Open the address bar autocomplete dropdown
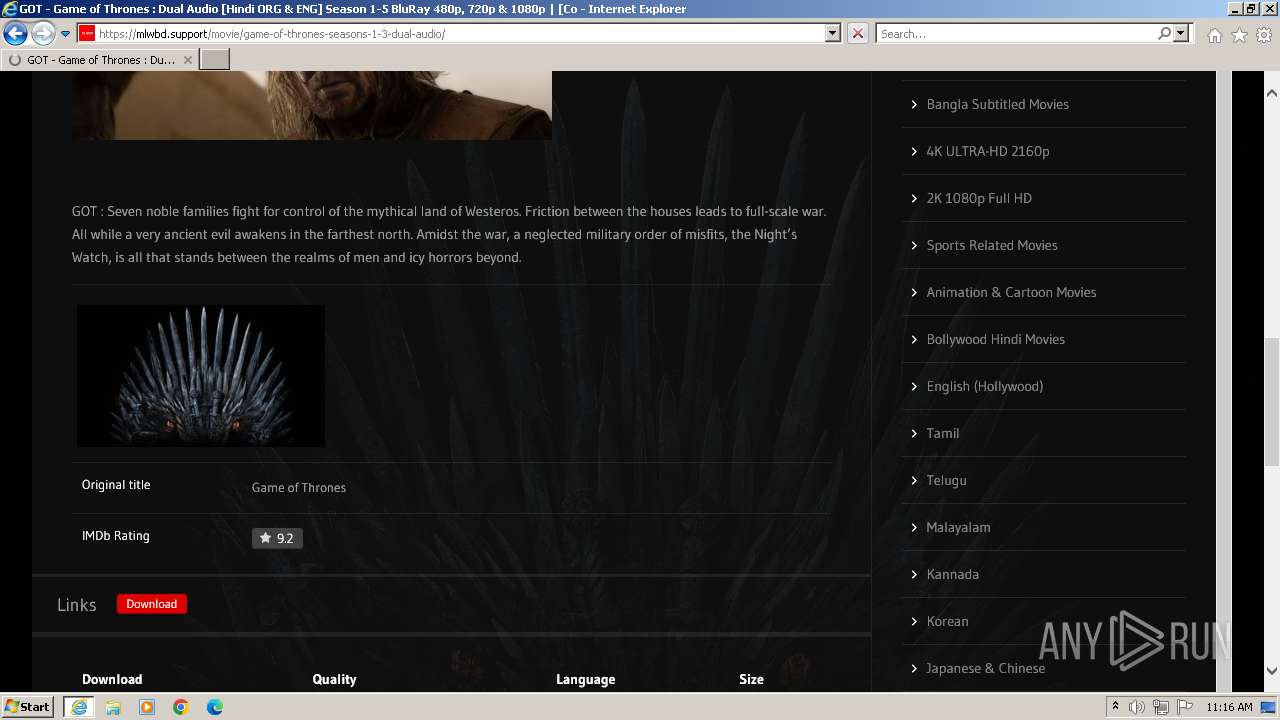Screen dimensions: 1280x720 pyautogui.click(x=833, y=34)
